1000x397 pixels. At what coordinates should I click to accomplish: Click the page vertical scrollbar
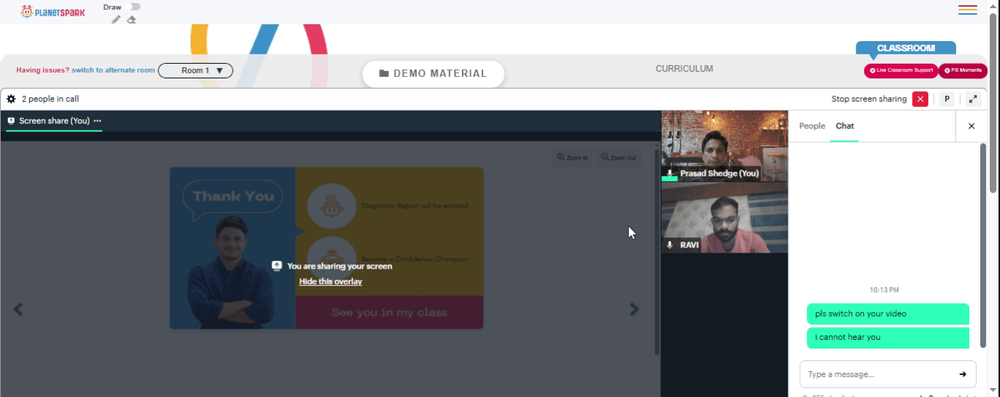[x=993, y=102]
